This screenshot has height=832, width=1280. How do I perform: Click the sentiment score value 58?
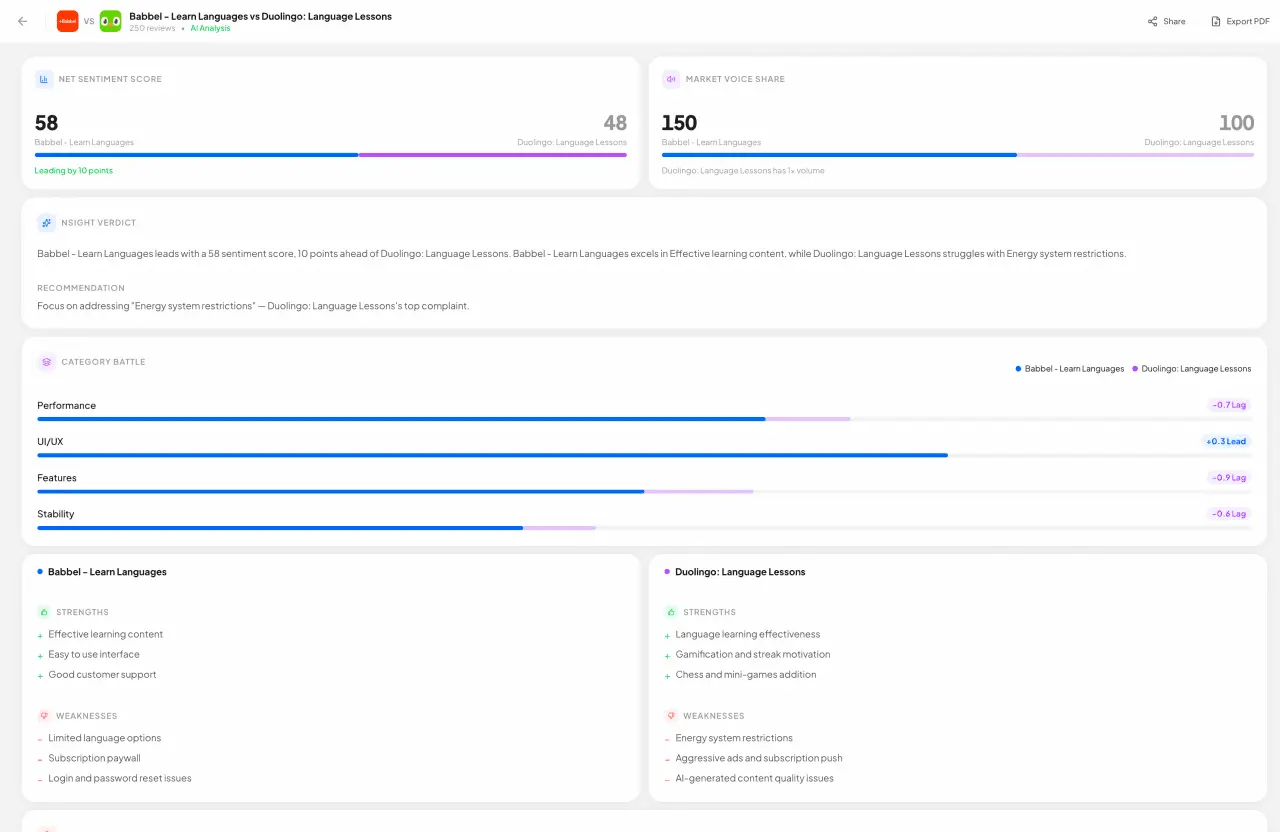47,123
